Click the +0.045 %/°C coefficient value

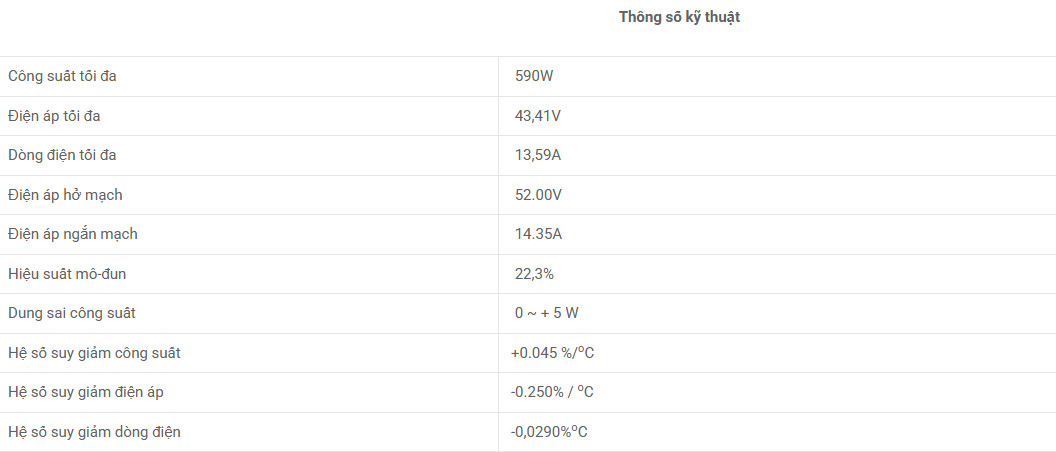click(x=552, y=353)
